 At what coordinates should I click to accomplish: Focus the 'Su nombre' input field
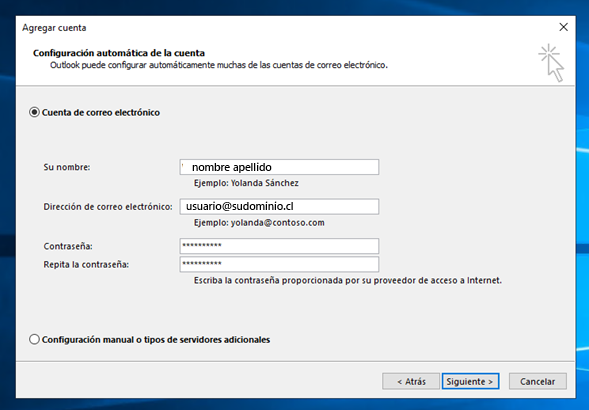point(279,167)
